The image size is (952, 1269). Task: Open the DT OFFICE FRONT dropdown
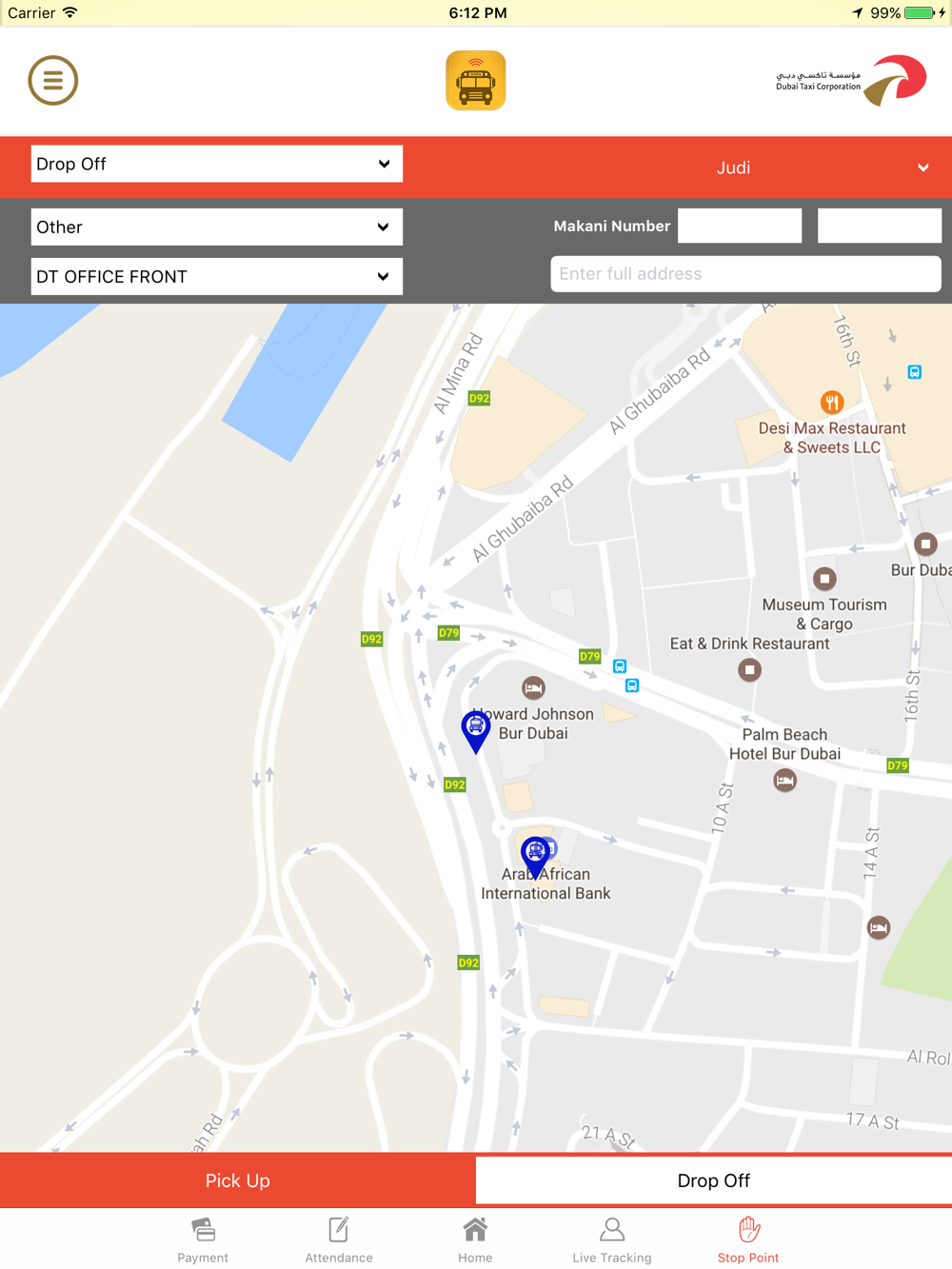[x=217, y=276]
